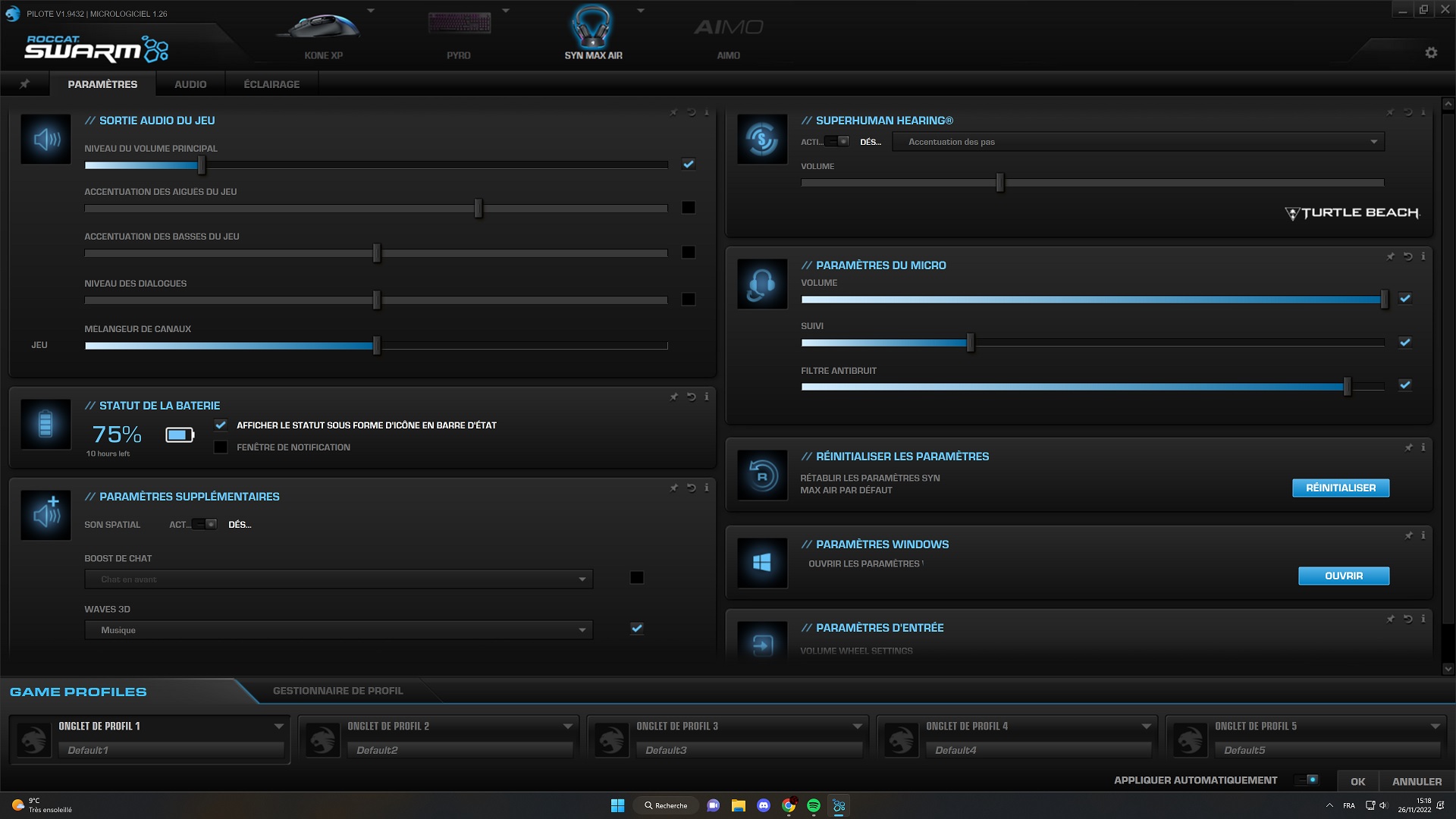Uncheck mic Filtre Antibruit checkbox
This screenshot has width=1456, height=819.
[x=1405, y=384]
